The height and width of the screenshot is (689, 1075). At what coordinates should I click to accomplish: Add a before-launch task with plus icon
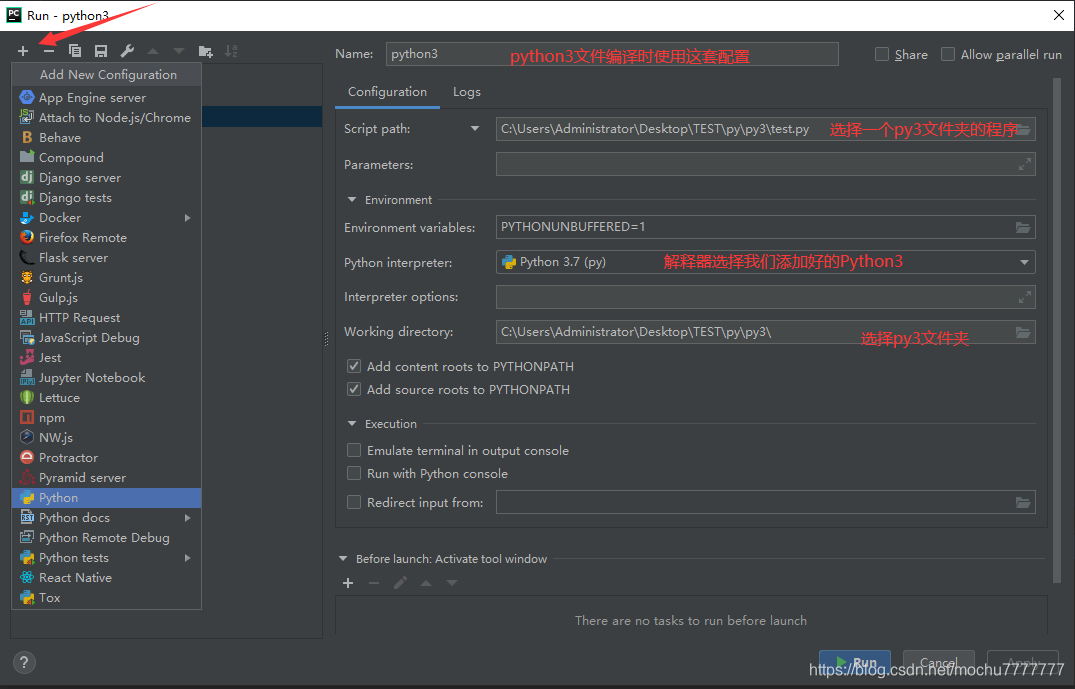point(348,583)
